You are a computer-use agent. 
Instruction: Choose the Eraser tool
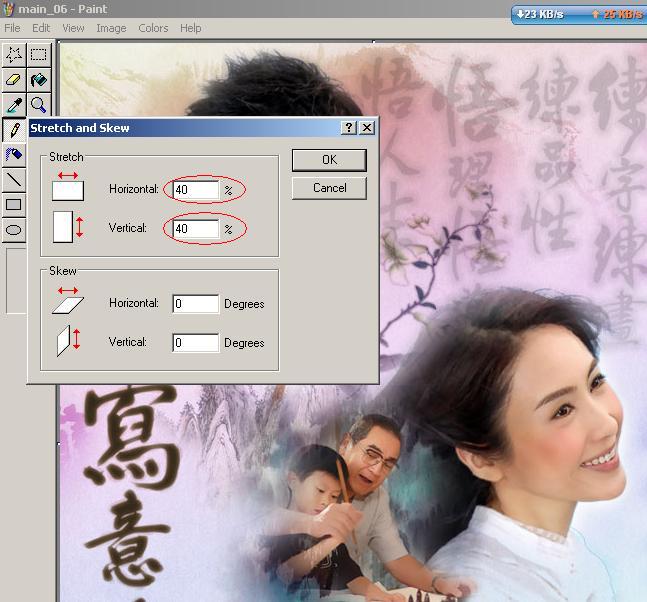(x=14, y=79)
